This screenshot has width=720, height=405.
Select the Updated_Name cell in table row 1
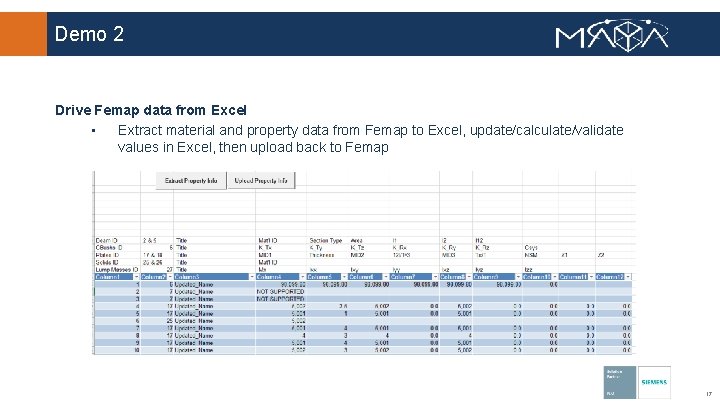(214, 284)
